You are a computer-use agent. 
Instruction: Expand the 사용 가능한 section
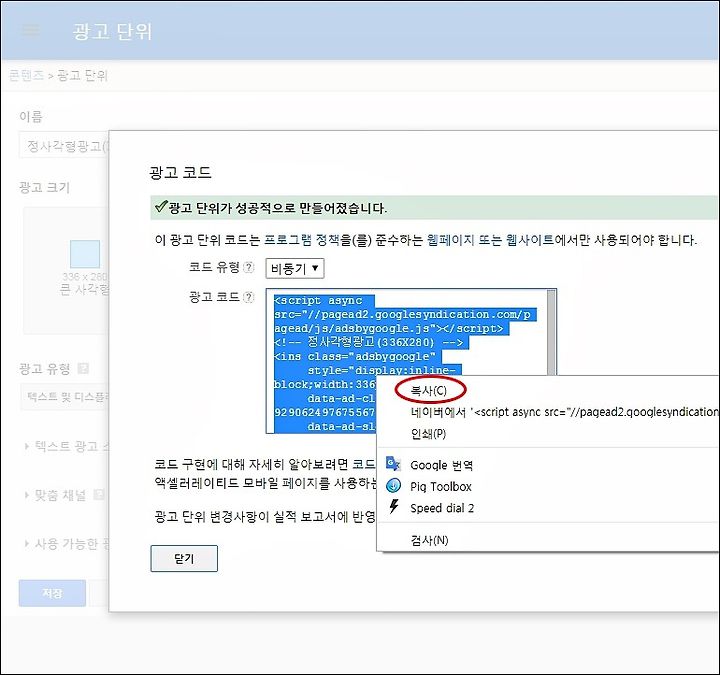point(67,544)
